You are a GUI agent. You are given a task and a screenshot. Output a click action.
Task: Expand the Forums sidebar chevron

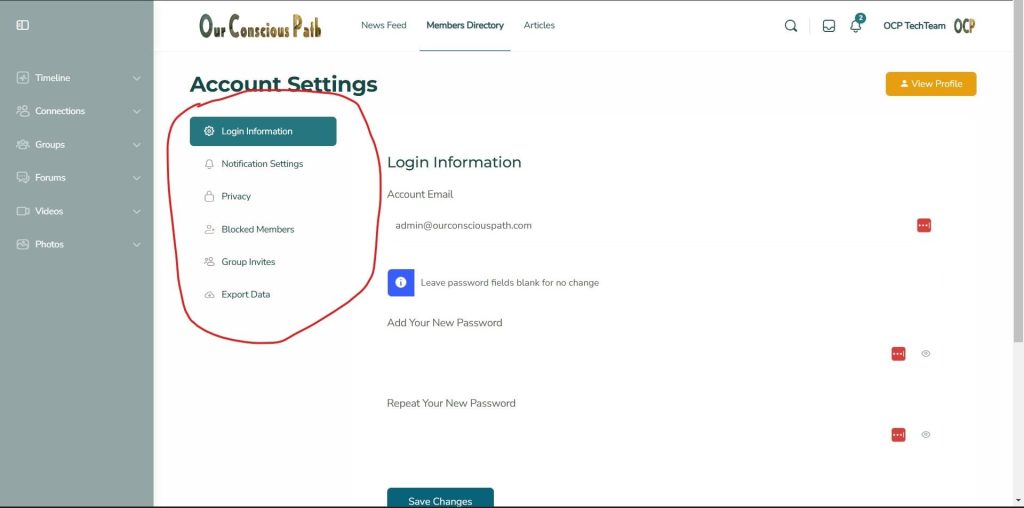[137, 178]
